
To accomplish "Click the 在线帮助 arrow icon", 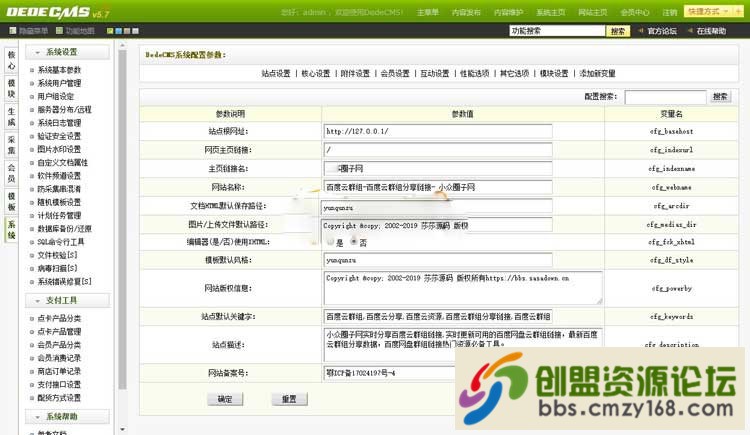I will (690, 31).
